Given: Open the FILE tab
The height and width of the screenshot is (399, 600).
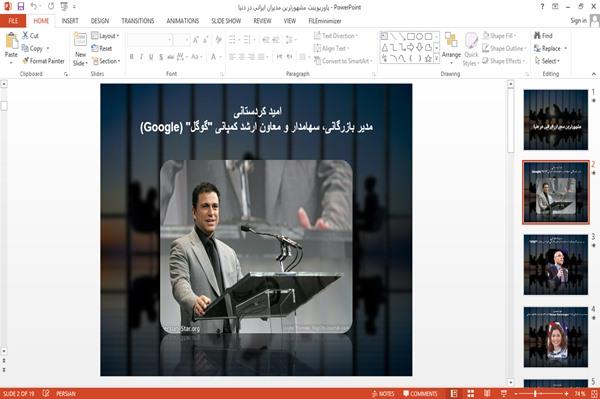Looking at the screenshot, I should [x=13, y=21].
